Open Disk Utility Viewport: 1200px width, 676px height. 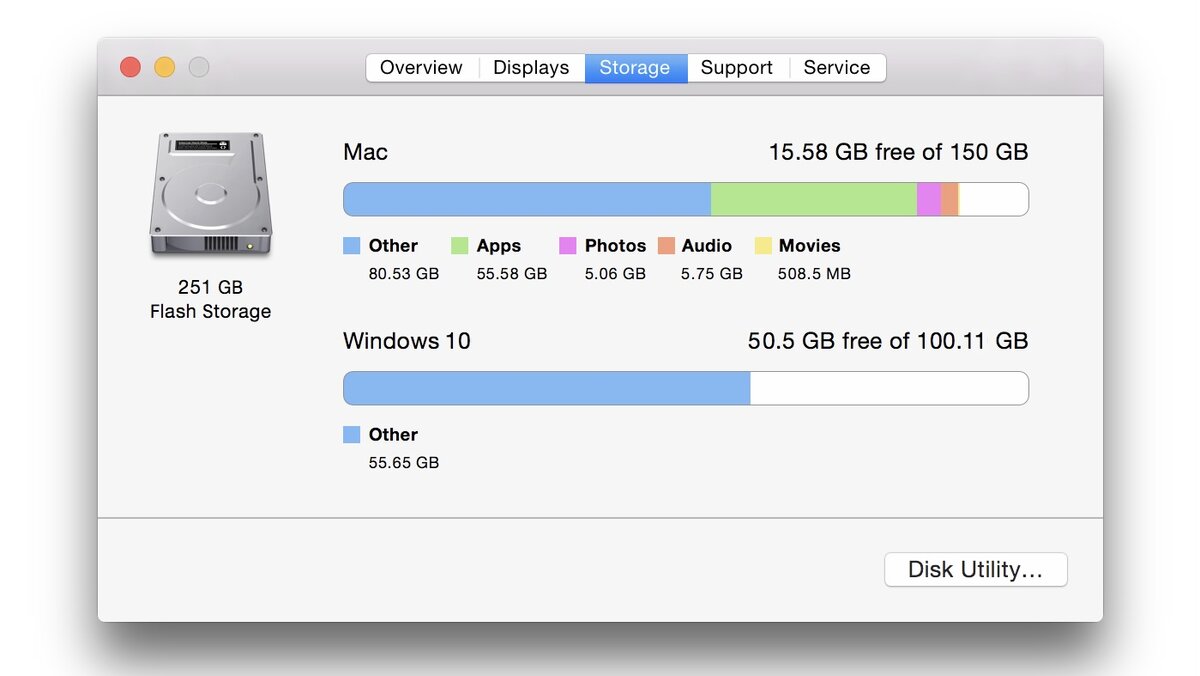point(976,570)
